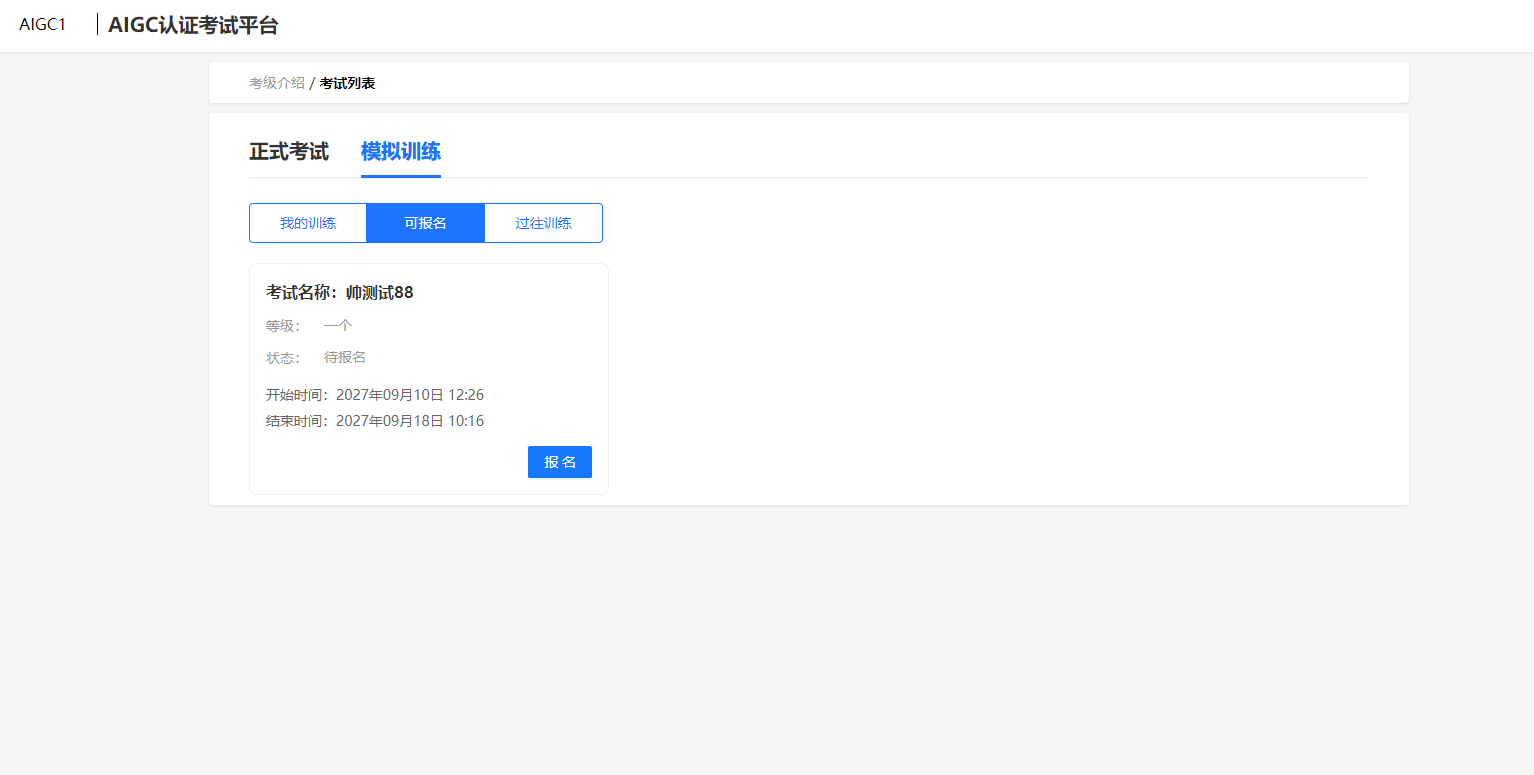
Task: Click the 考试列表 breadcrumb
Action: [348, 83]
